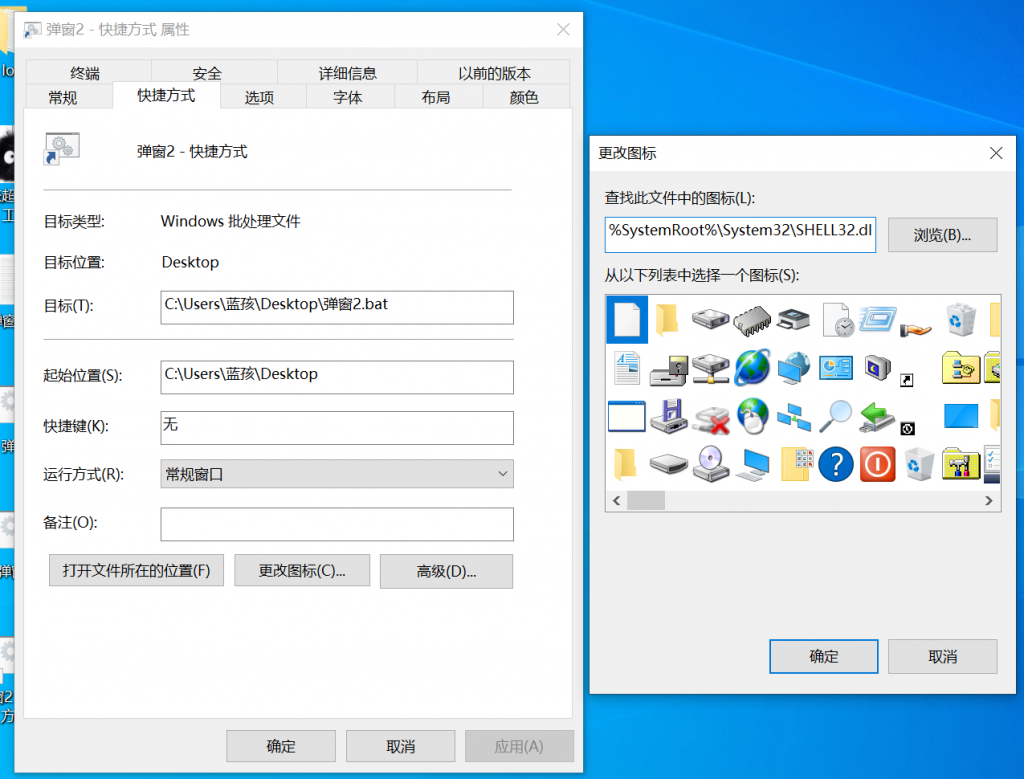Pick the networked computers icon
The image size is (1024, 779).
point(793,417)
